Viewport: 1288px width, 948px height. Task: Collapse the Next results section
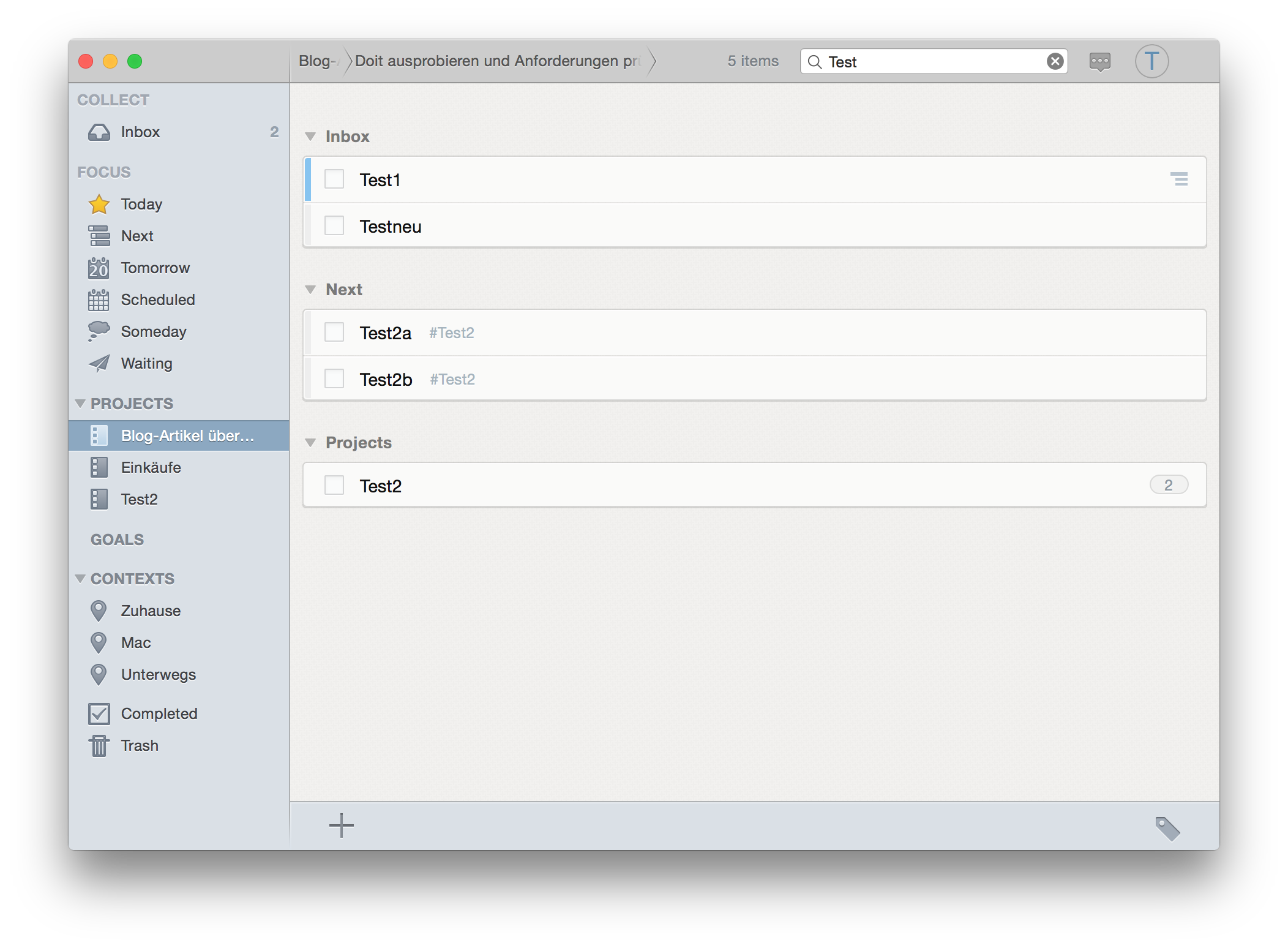click(x=310, y=290)
